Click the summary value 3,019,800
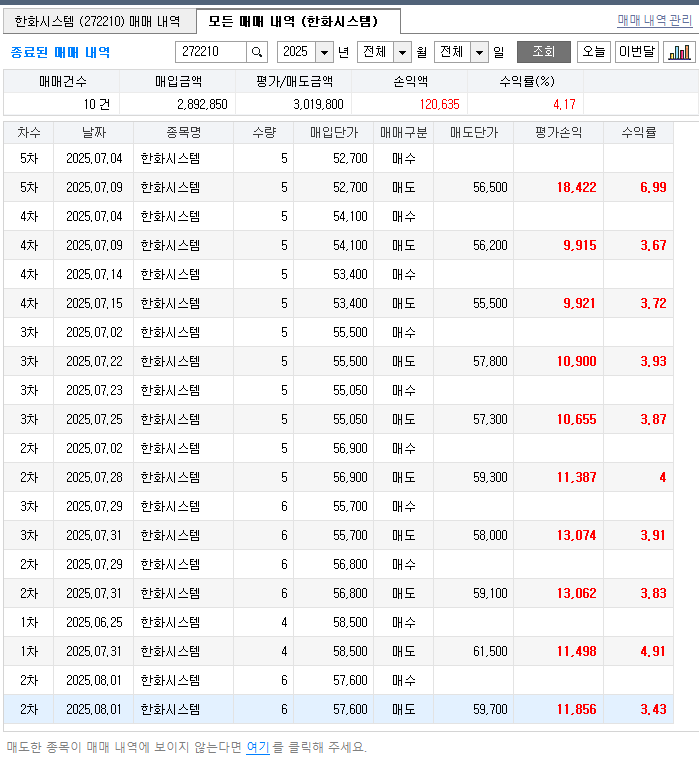Screen dimensions: 699x757 click(318, 104)
